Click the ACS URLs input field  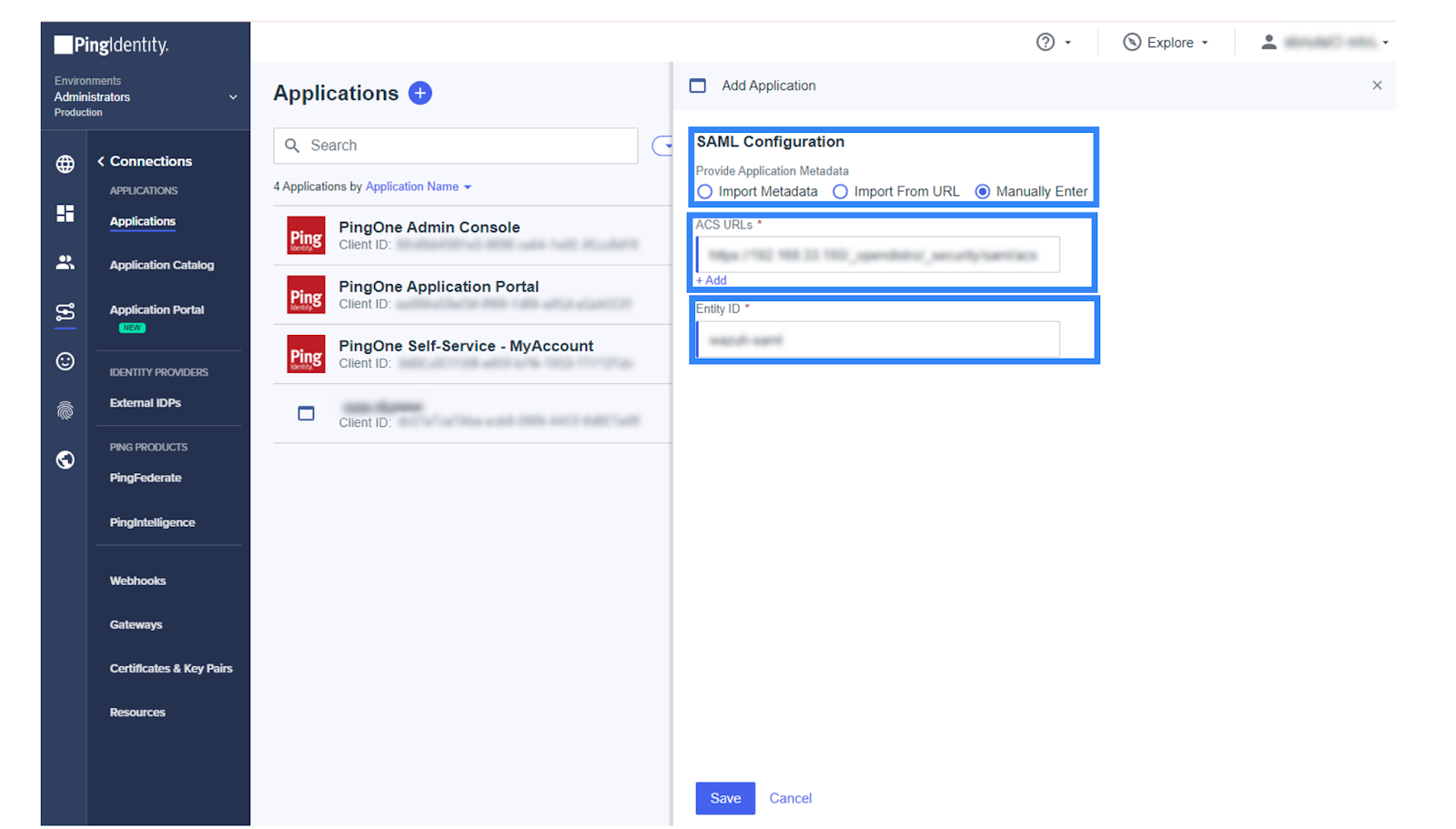click(878, 255)
